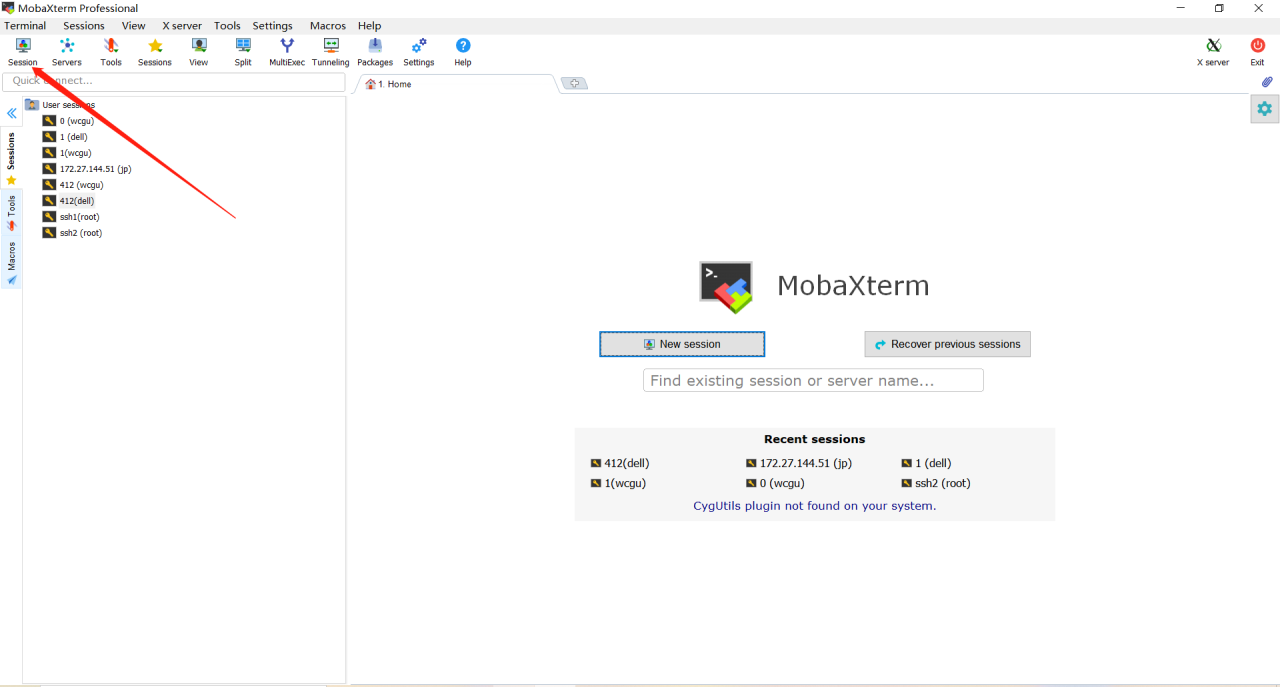This screenshot has width=1280, height=687.
Task: Click the Sessions star toolbar icon
Action: point(155,52)
